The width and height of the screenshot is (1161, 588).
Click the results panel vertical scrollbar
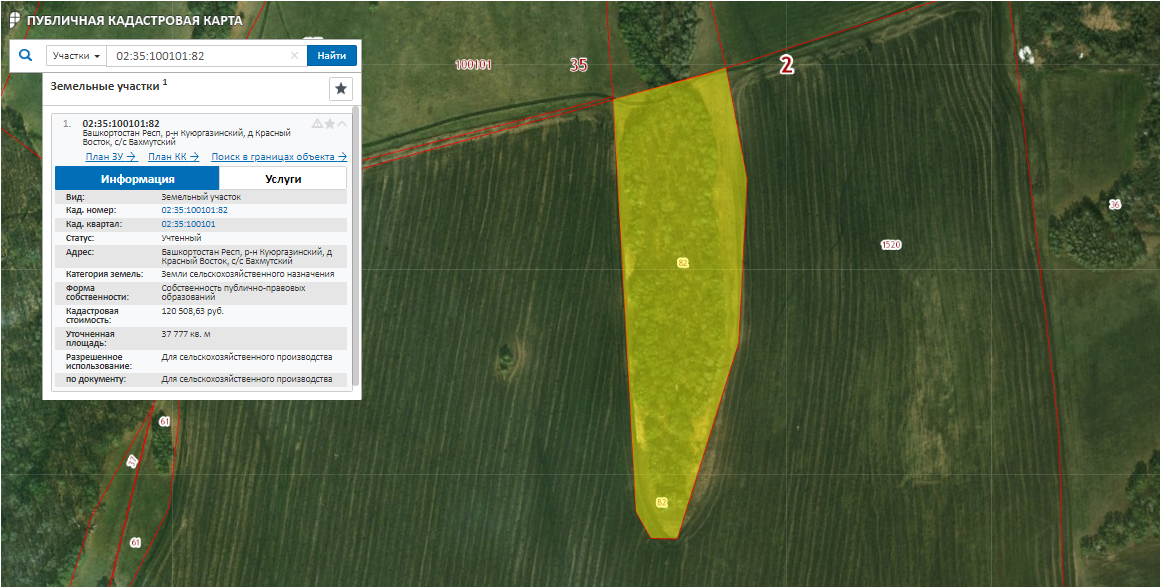(355, 250)
